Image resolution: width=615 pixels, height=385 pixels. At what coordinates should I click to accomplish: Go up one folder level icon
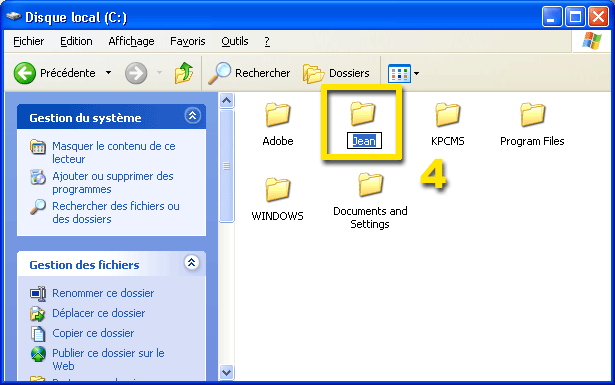click(x=184, y=73)
